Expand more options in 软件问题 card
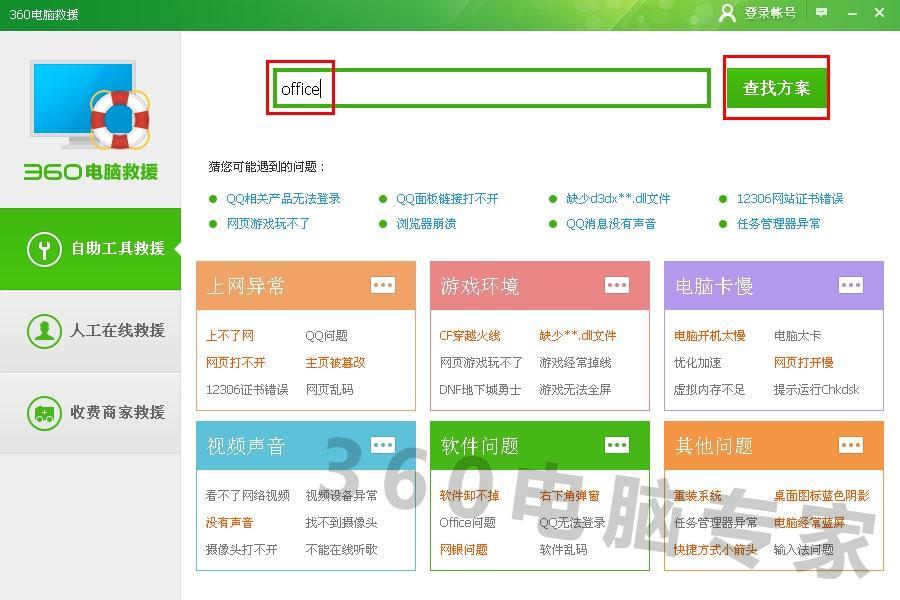900x600 pixels. pyautogui.click(x=617, y=445)
